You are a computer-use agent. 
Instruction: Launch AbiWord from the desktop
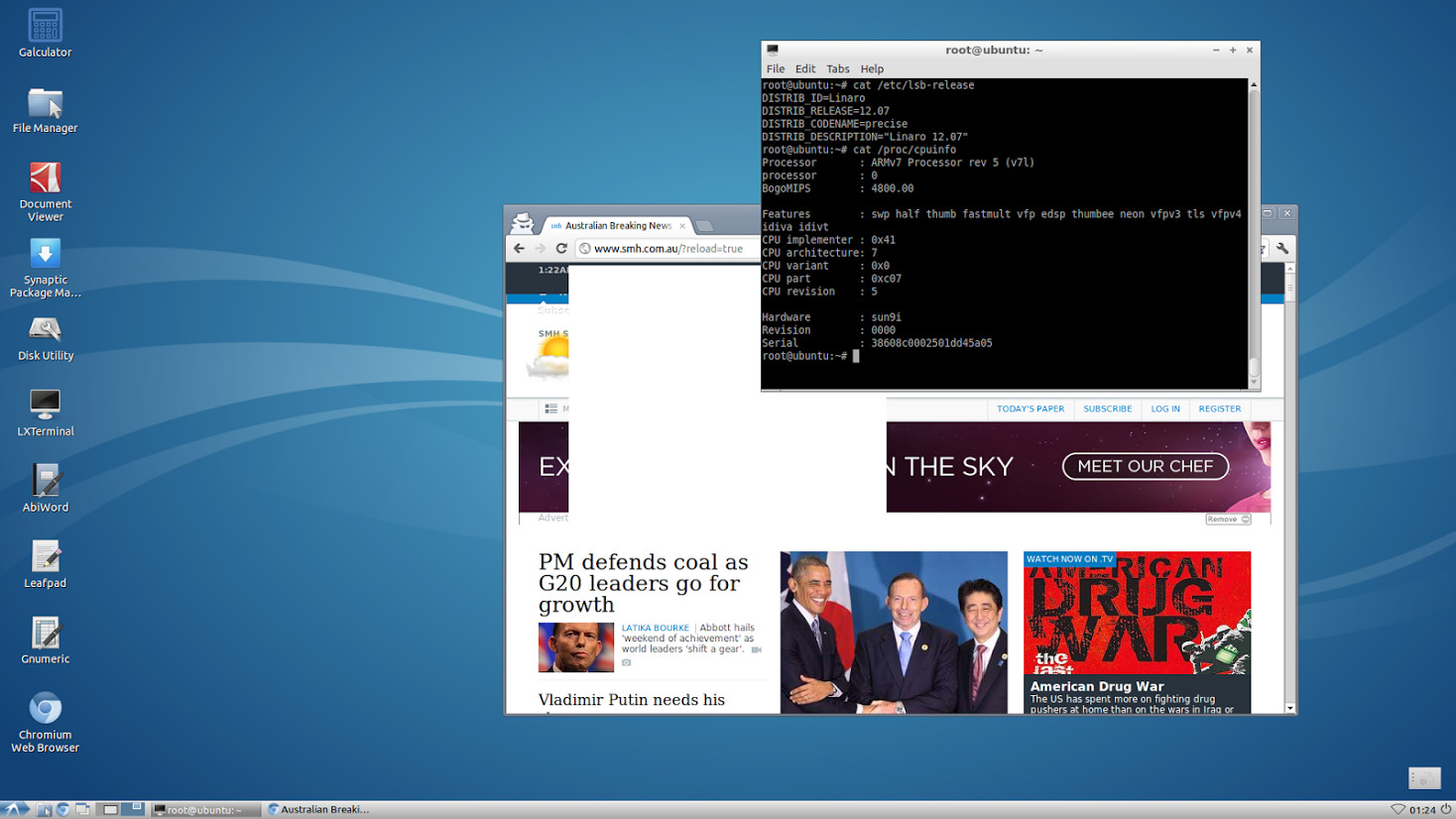click(45, 489)
